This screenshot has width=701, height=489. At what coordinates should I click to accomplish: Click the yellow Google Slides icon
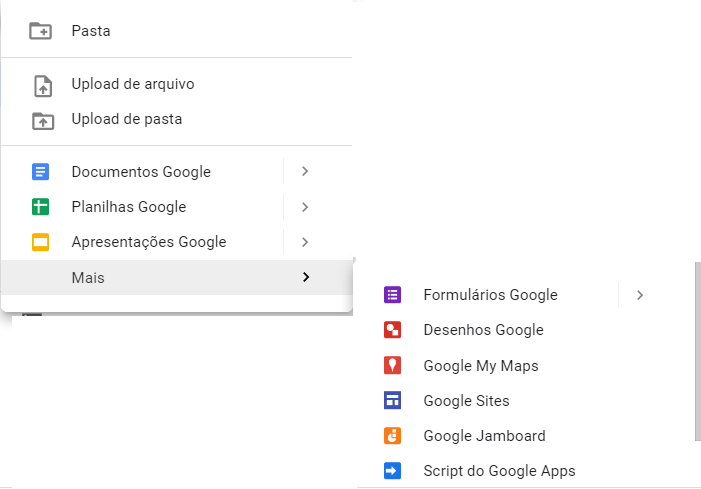point(40,242)
